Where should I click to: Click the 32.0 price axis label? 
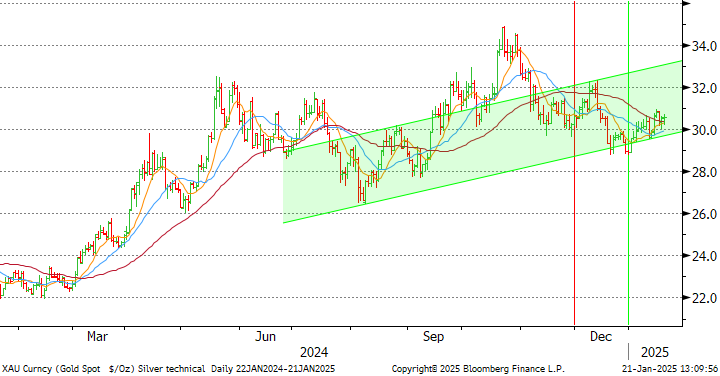click(x=705, y=88)
